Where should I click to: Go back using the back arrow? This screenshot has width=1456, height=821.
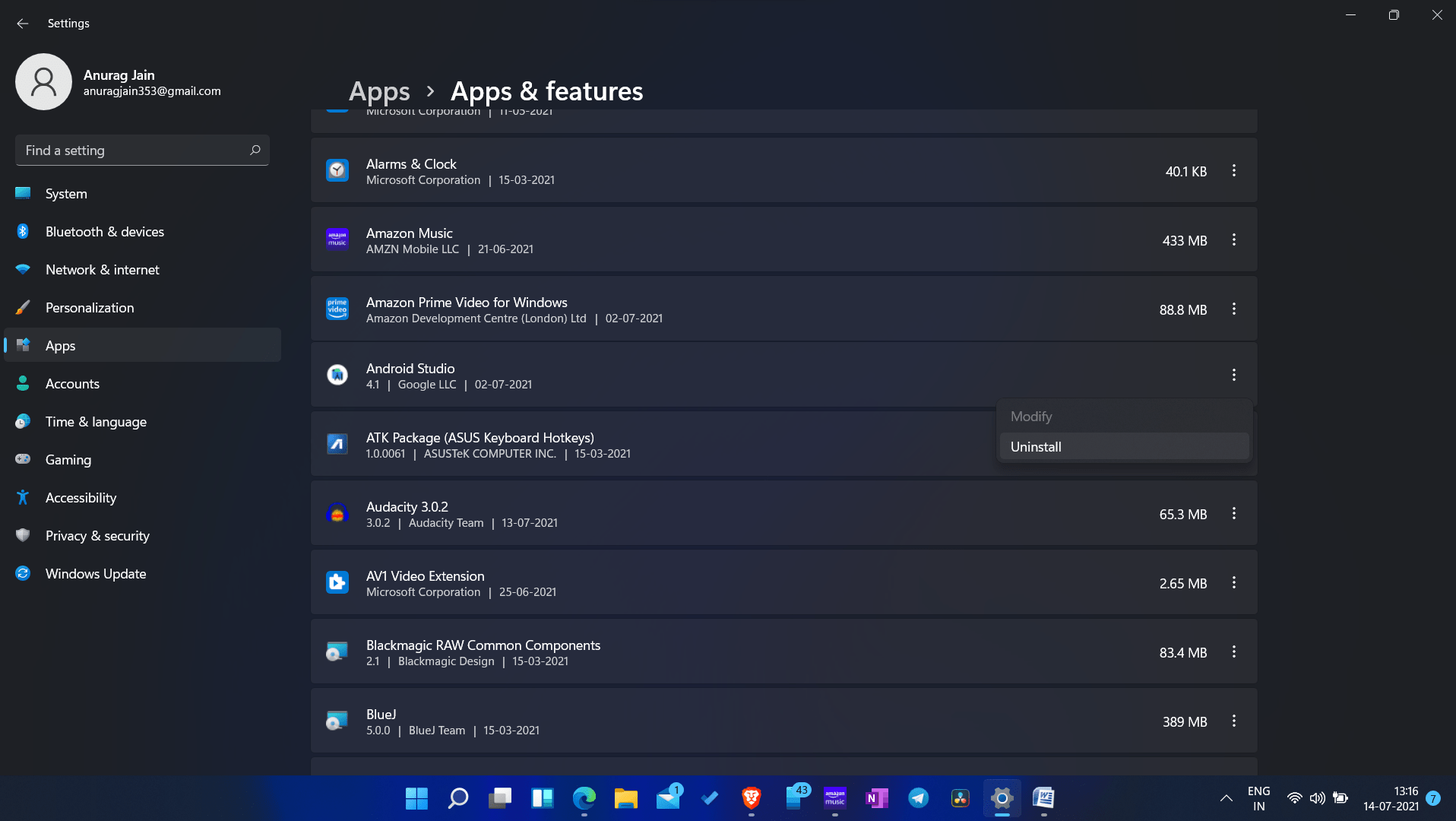23,24
